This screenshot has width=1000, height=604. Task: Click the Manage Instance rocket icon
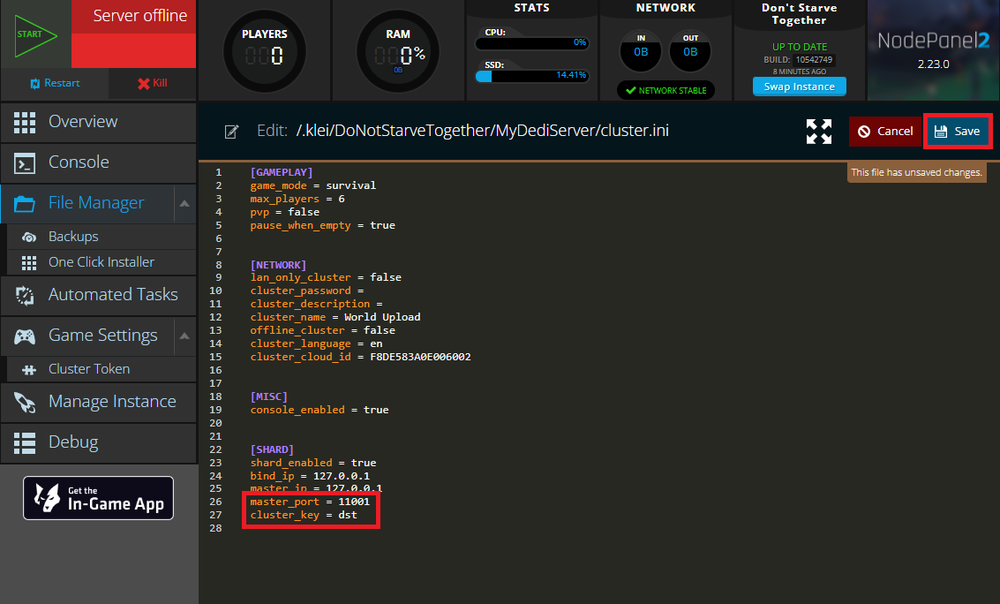[25, 402]
